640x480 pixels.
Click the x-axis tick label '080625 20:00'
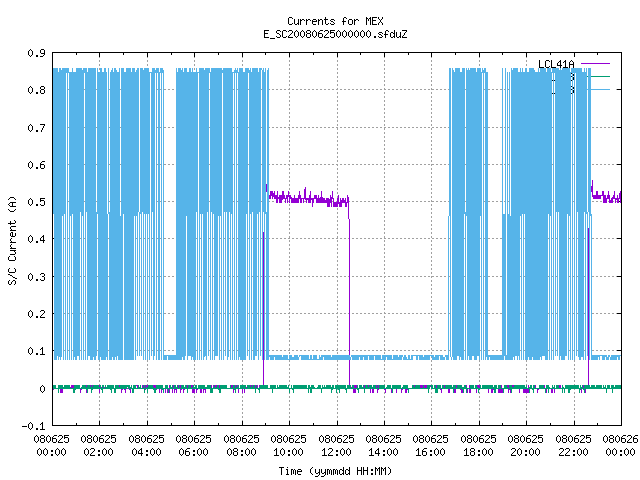click(526, 445)
